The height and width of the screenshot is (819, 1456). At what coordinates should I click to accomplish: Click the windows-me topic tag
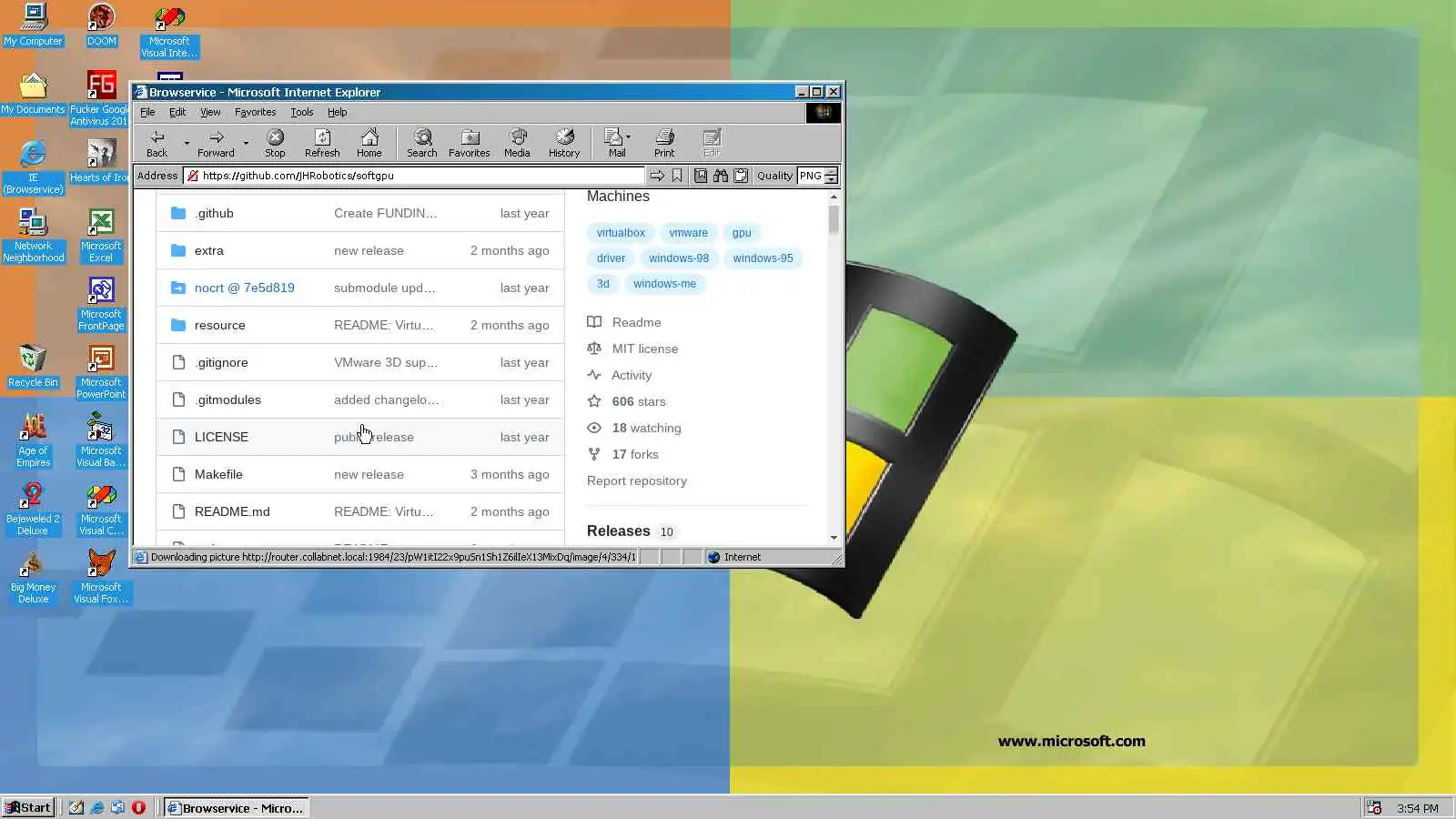(664, 284)
